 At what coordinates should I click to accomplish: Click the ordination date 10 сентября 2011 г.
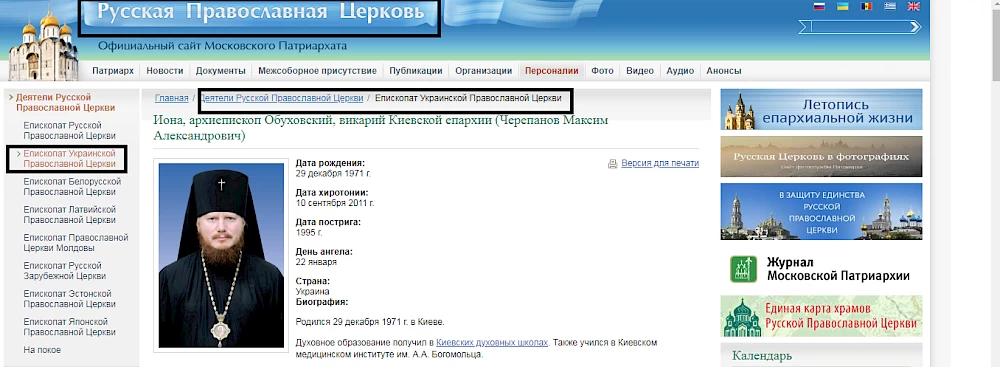pos(335,203)
